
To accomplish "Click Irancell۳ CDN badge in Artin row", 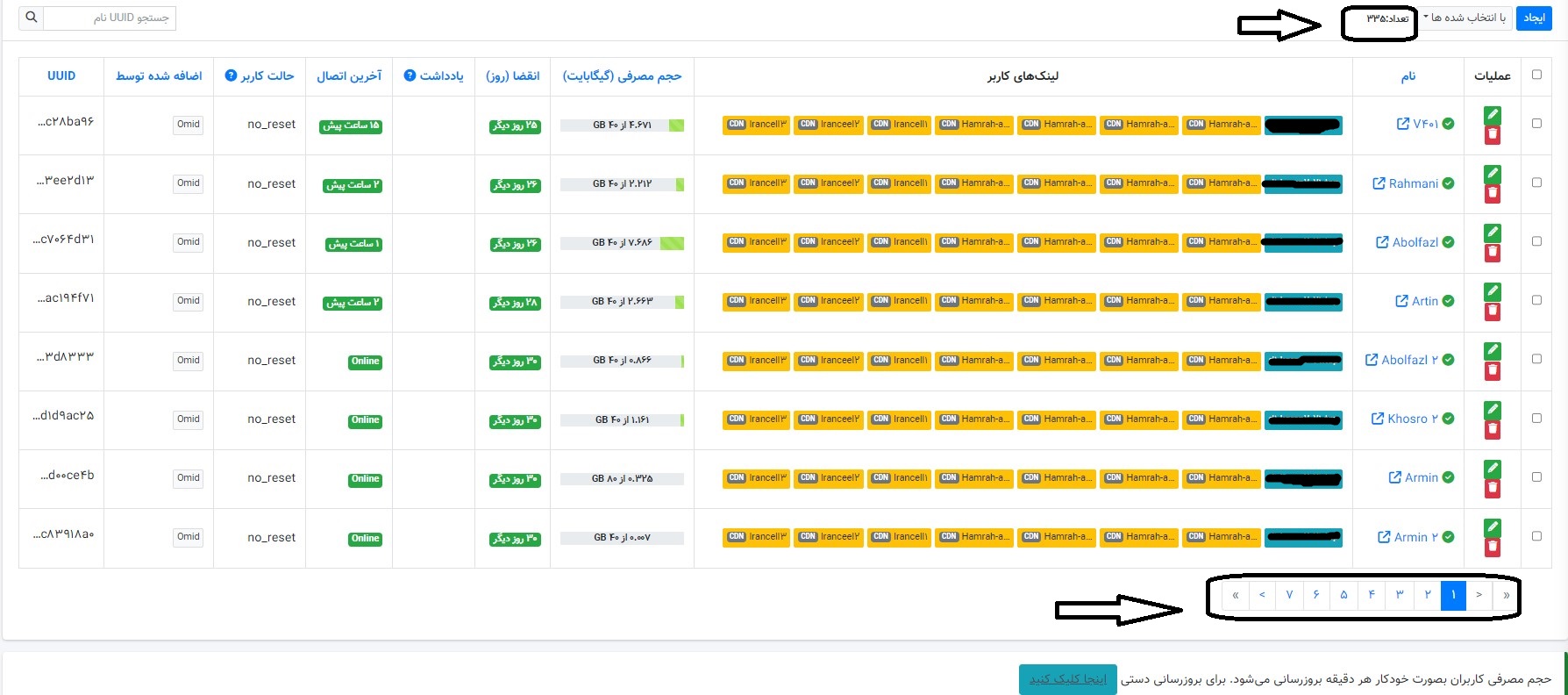I will click(x=757, y=301).
